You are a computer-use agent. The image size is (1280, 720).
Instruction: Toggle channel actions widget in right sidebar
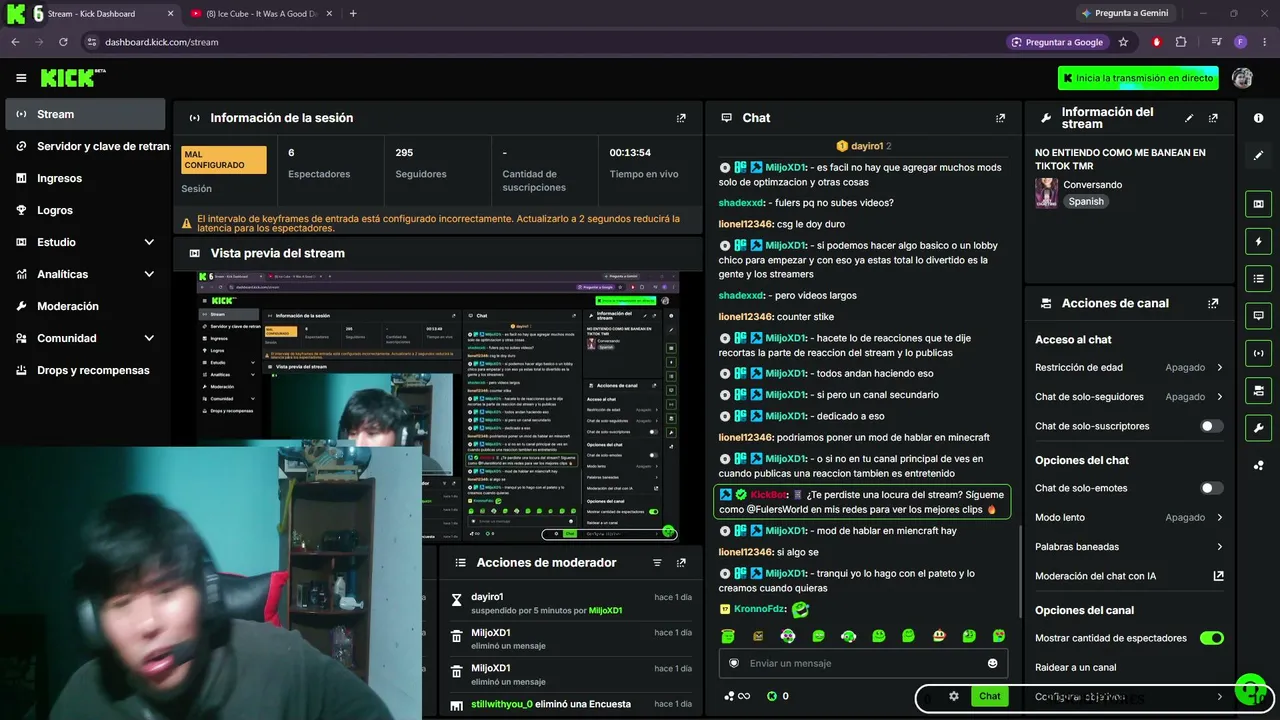[1258, 390]
